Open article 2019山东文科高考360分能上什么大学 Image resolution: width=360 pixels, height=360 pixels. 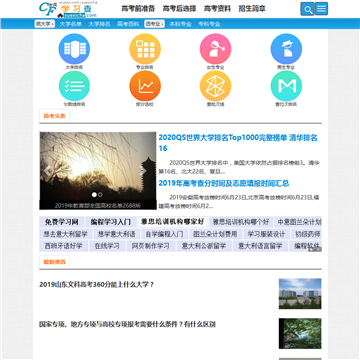point(97,285)
